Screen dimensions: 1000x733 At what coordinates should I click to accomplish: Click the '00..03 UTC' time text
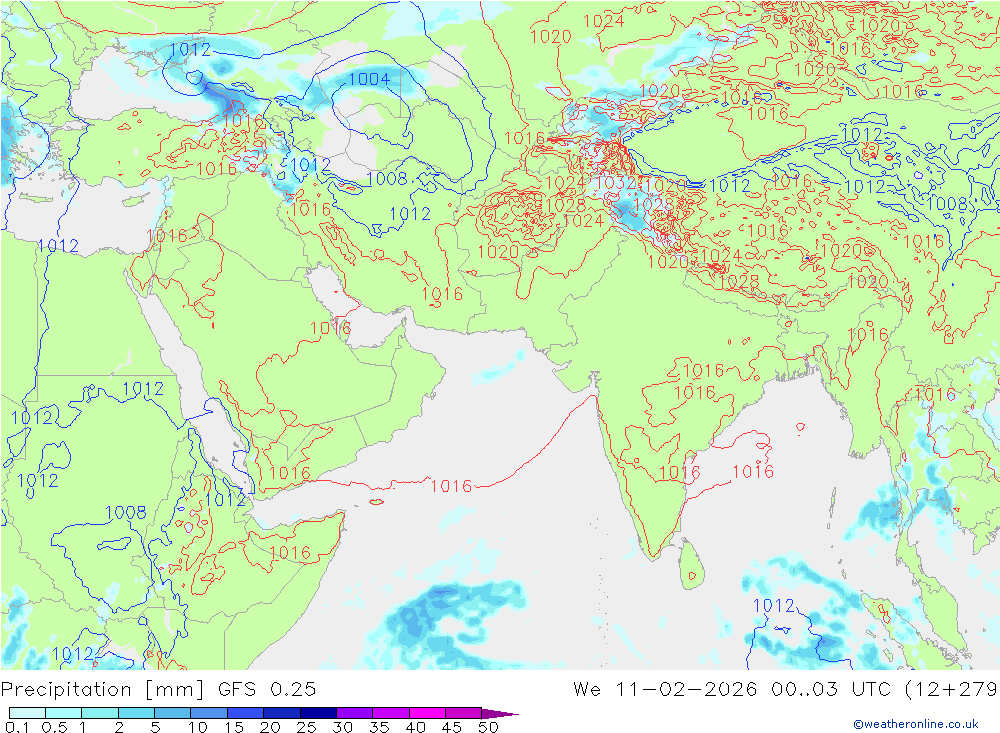pyautogui.click(x=832, y=689)
